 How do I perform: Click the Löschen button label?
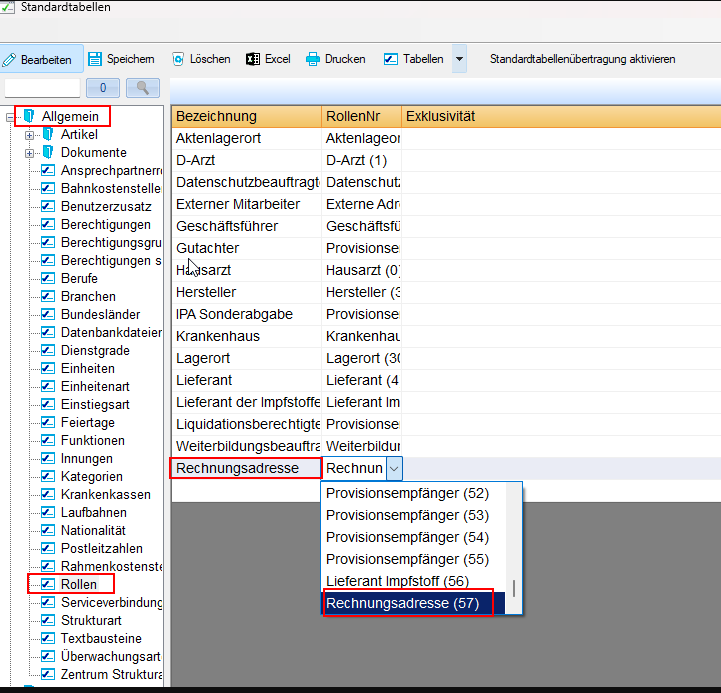point(210,59)
